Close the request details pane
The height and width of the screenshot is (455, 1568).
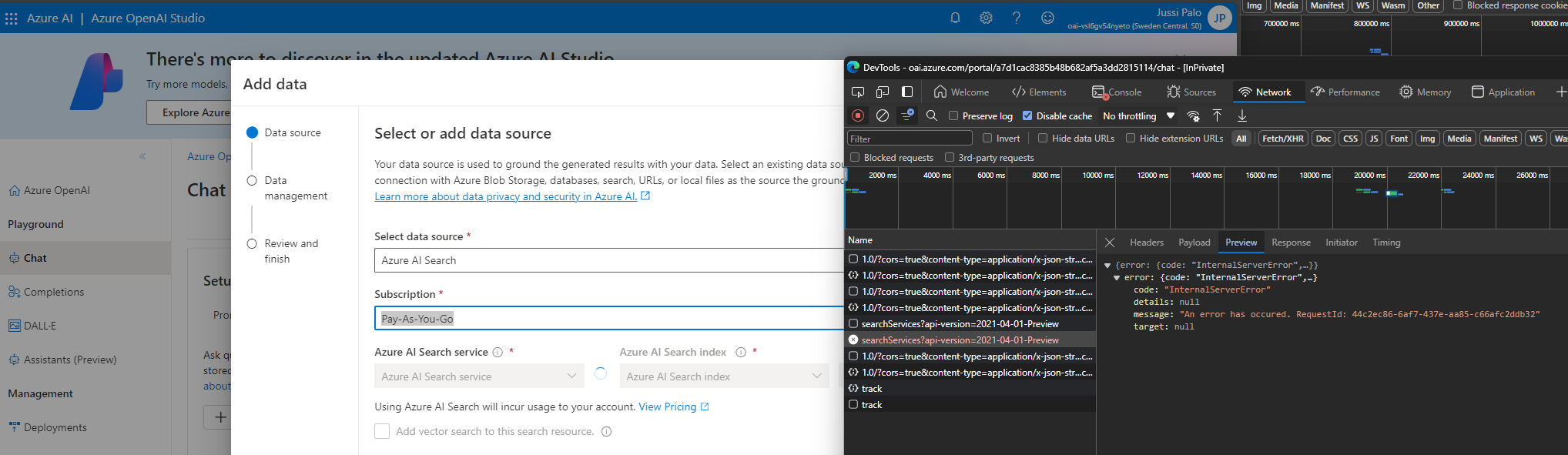(x=1110, y=243)
